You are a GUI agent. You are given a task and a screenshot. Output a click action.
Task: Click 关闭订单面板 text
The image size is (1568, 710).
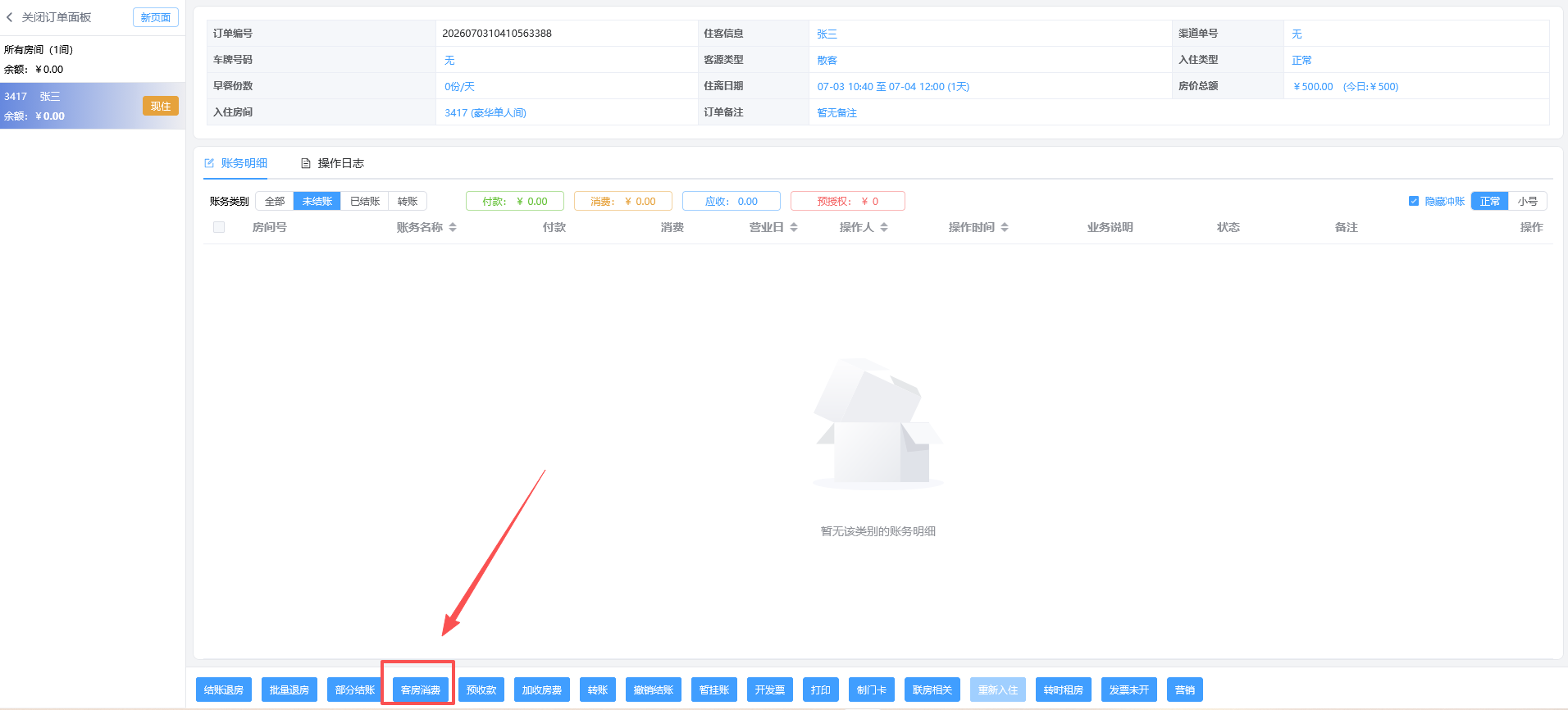tap(57, 17)
